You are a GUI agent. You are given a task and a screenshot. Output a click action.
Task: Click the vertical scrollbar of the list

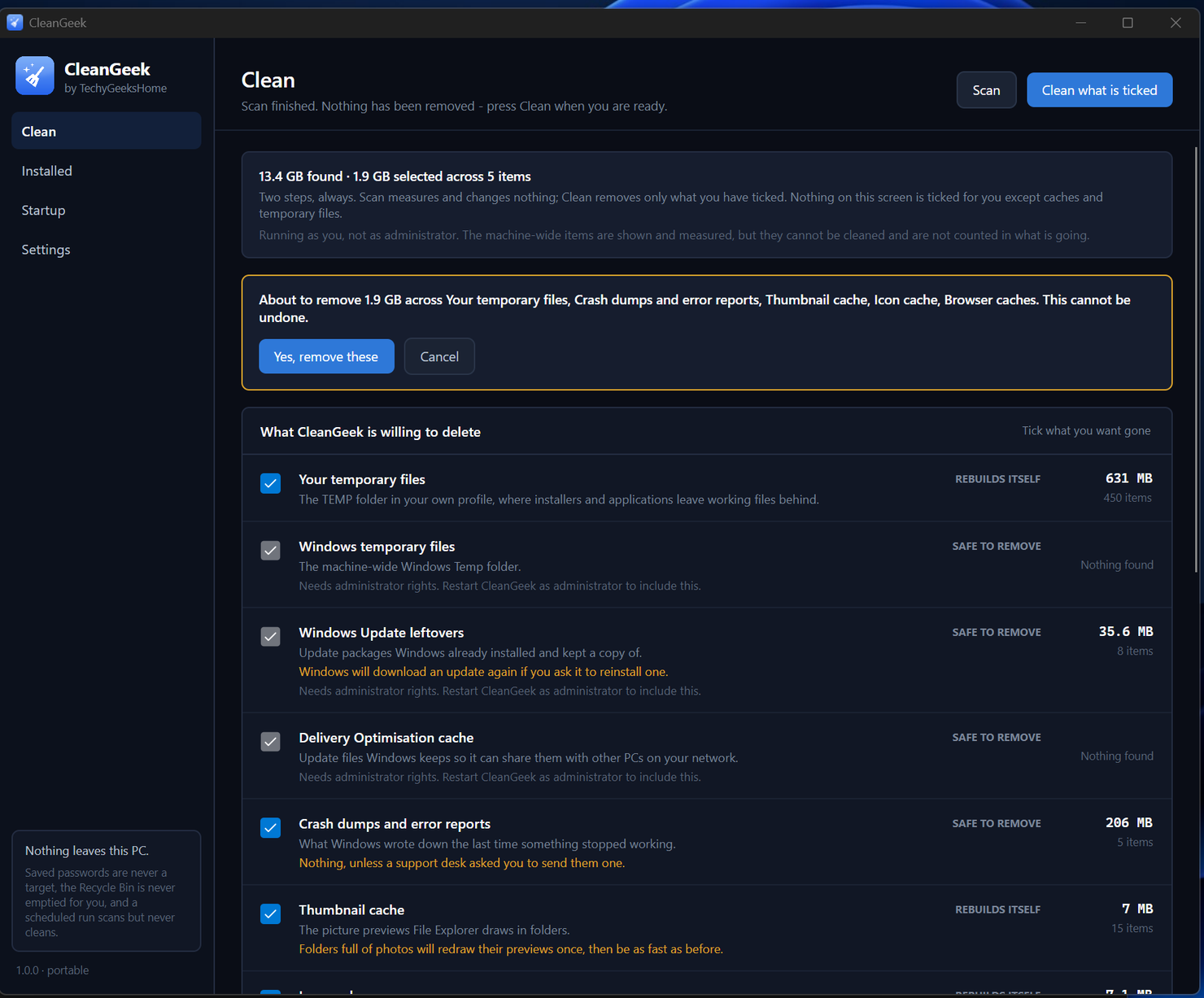pyautogui.click(x=1197, y=360)
